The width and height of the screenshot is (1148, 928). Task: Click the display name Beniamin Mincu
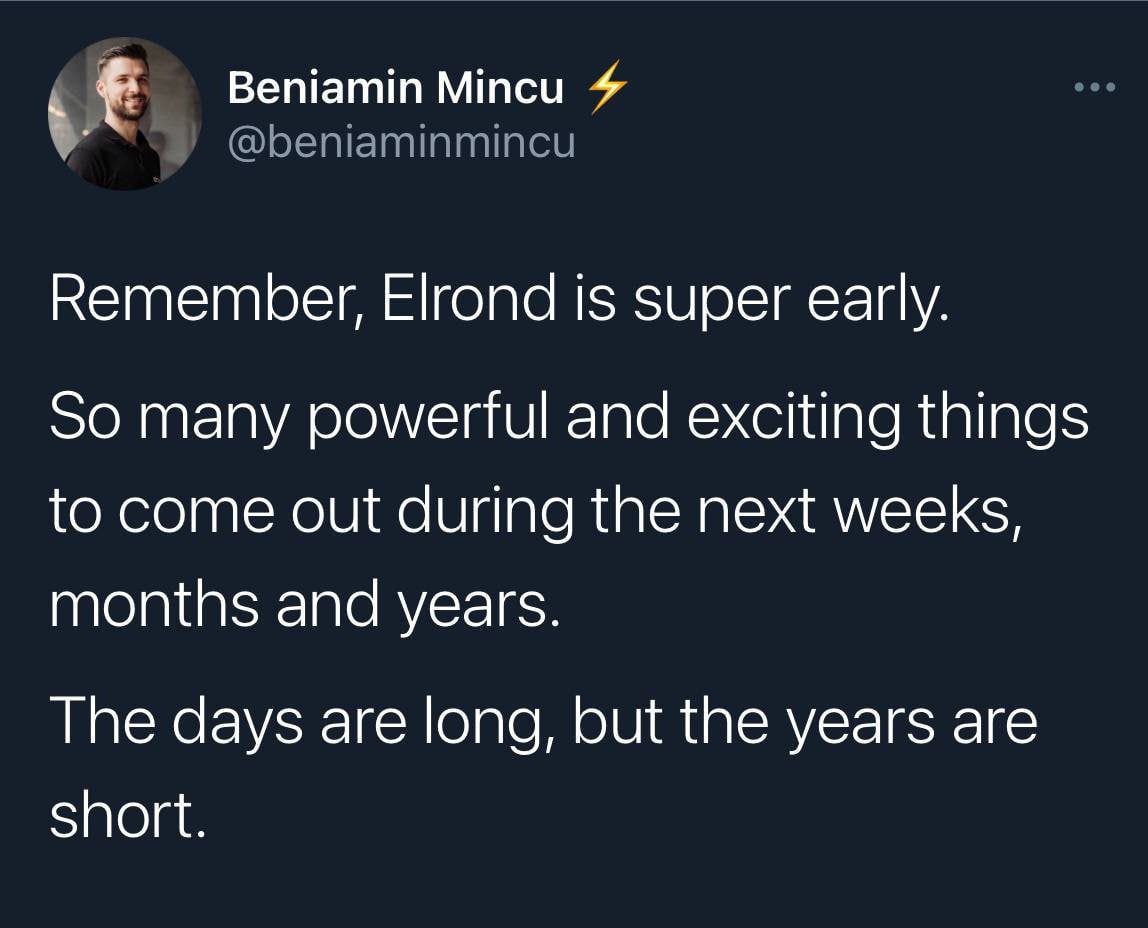395,90
